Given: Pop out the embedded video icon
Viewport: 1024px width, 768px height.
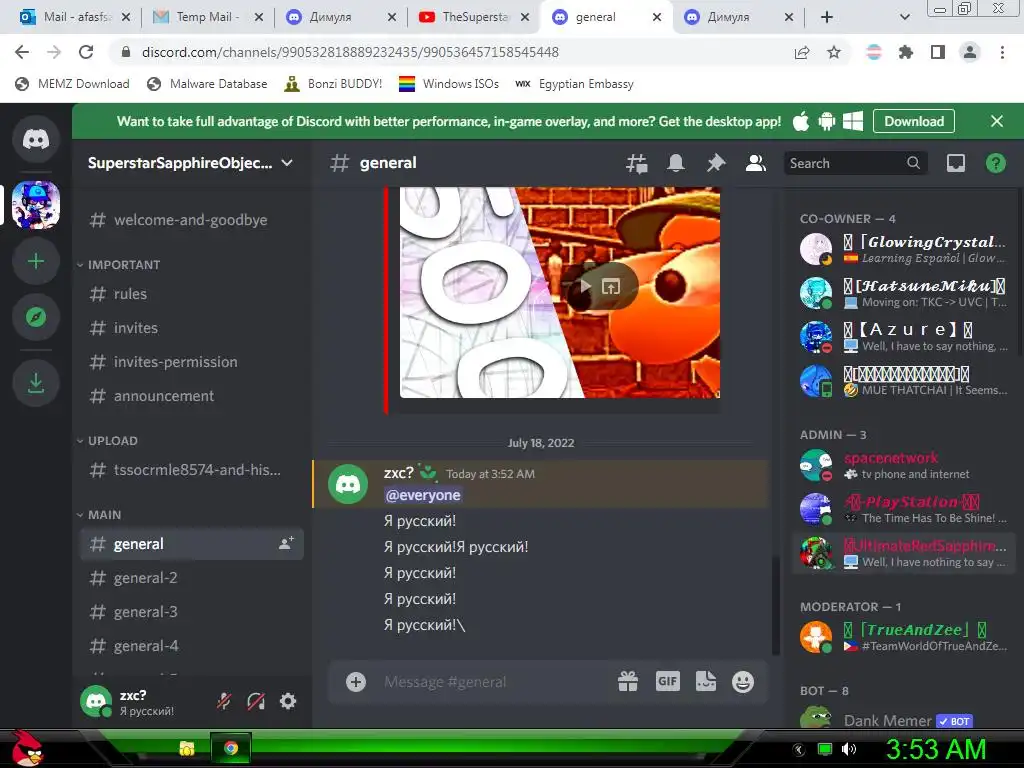Looking at the screenshot, I should (x=611, y=286).
